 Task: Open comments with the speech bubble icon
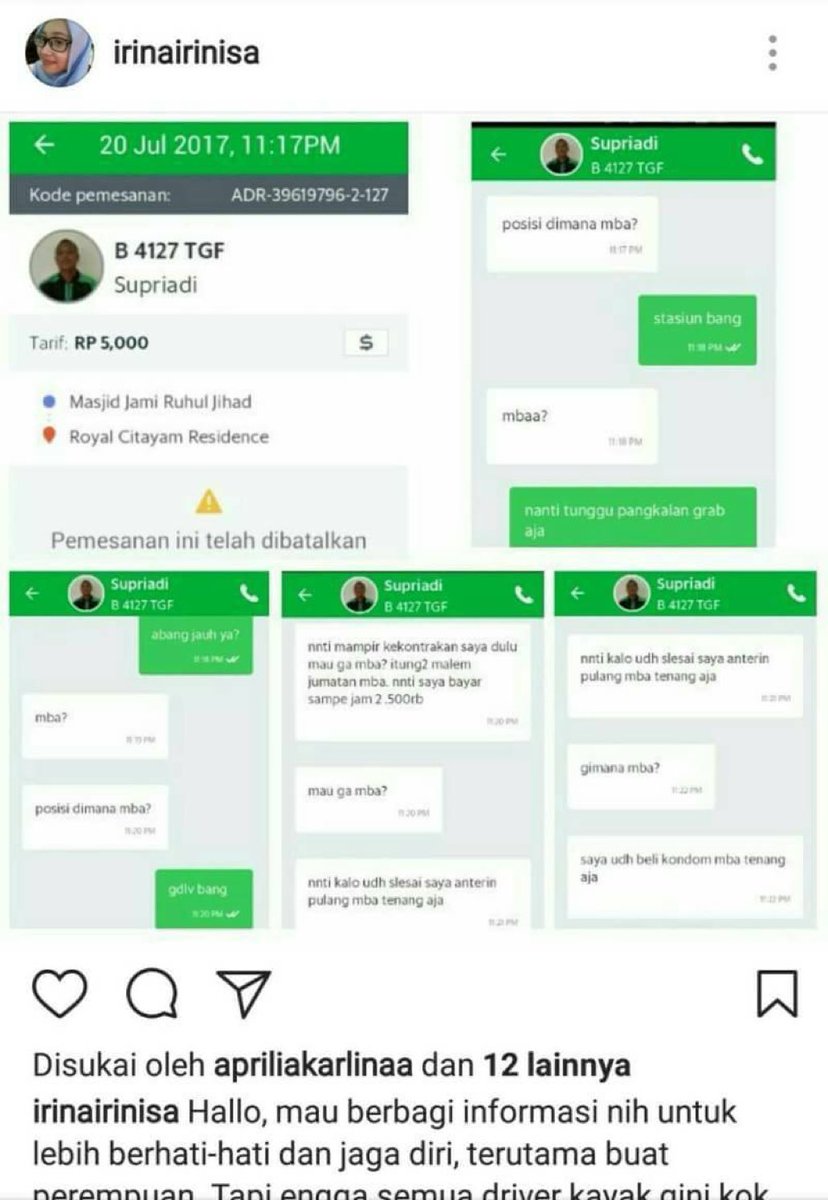(x=152, y=994)
